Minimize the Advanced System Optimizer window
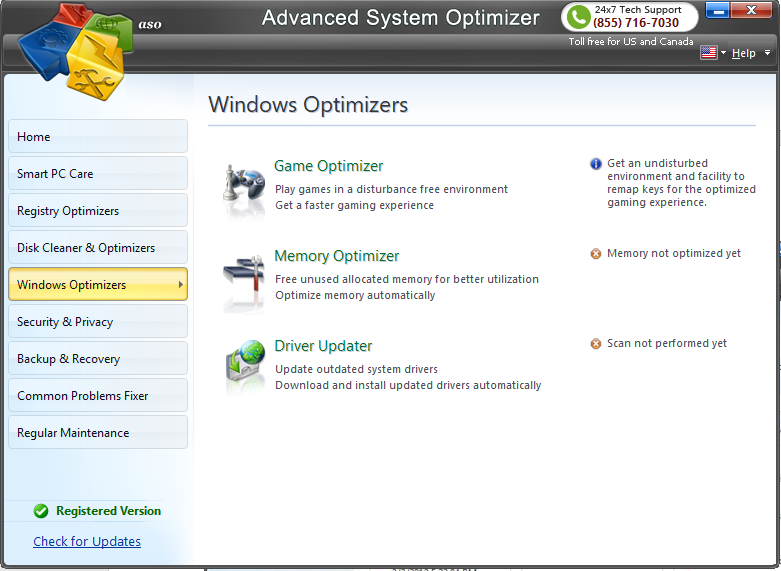 click(x=717, y=10)
